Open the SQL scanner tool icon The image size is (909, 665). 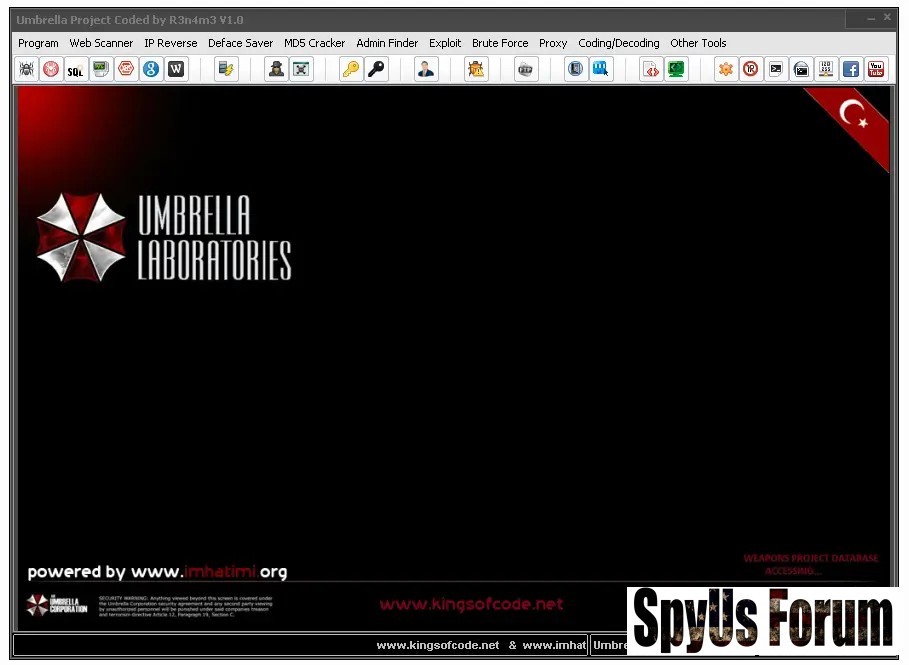click(x=76, y=69)
